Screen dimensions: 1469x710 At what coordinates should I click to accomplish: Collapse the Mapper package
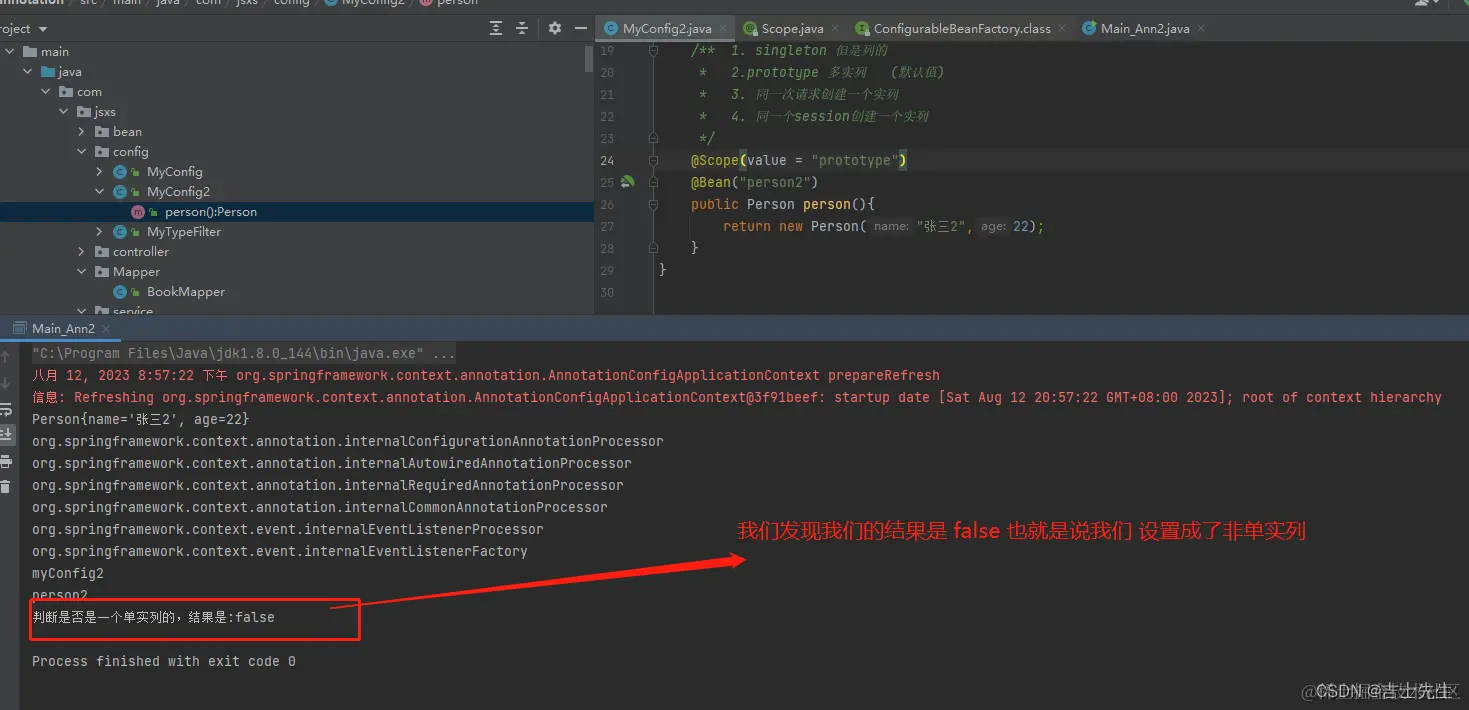click(82, 272)
